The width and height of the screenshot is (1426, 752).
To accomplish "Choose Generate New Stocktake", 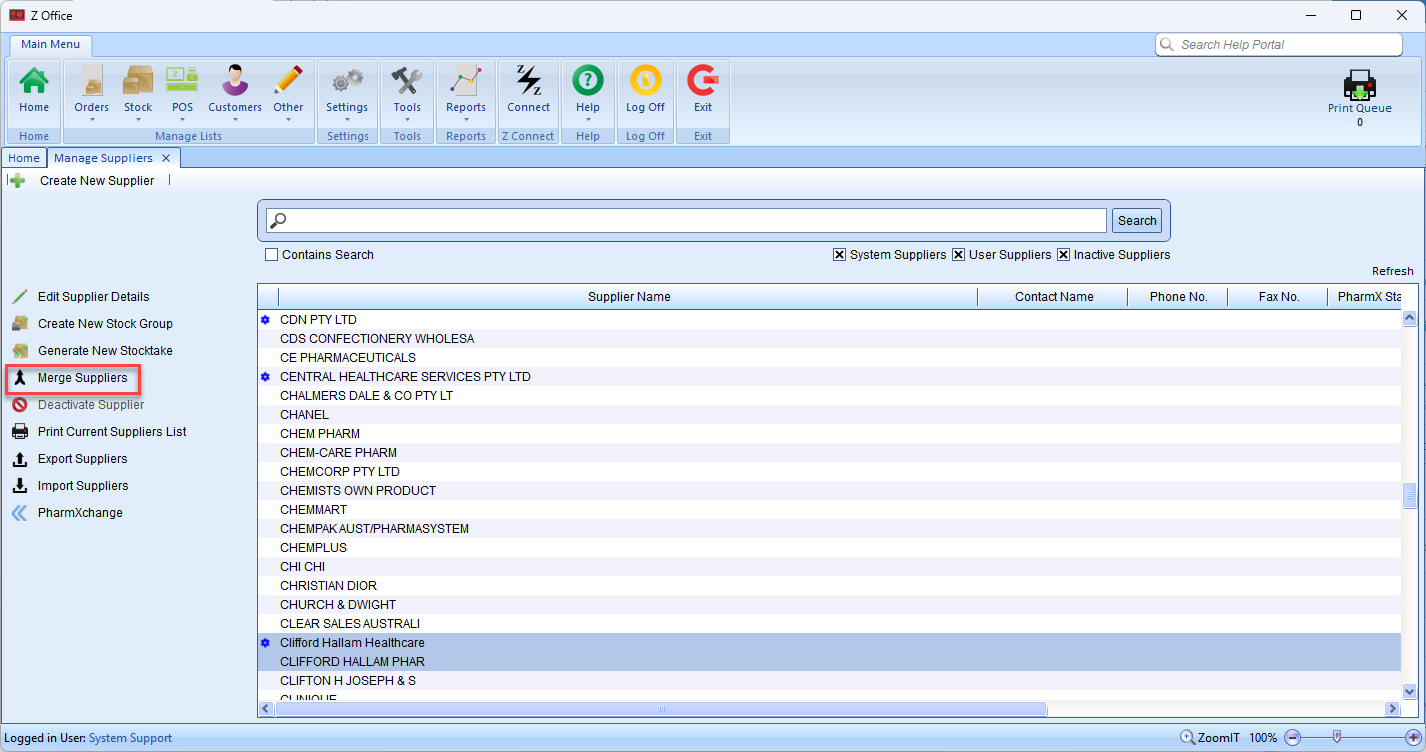I will (x=105, y=351).
